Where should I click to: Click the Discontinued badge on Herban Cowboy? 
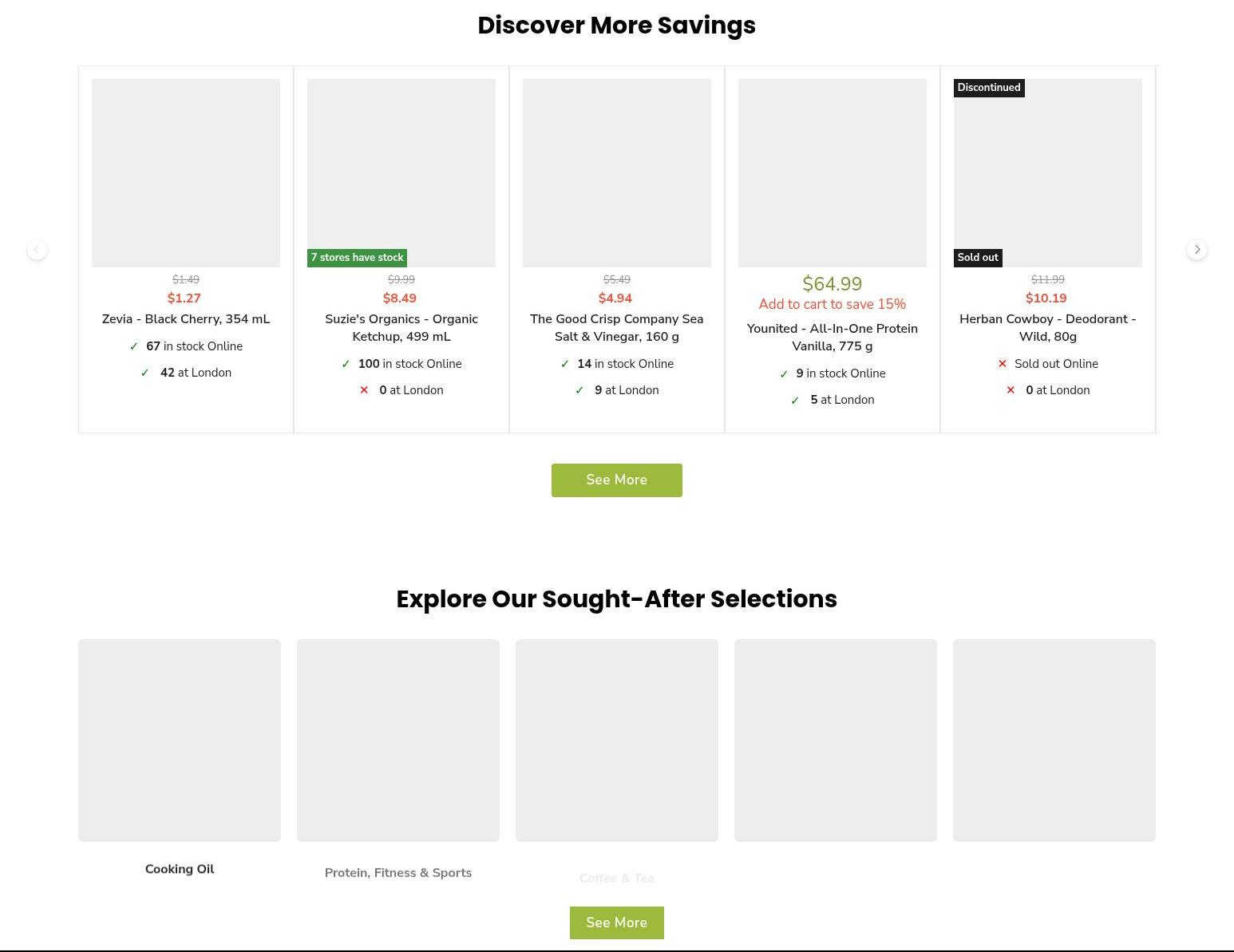click(x=988, y=88)
